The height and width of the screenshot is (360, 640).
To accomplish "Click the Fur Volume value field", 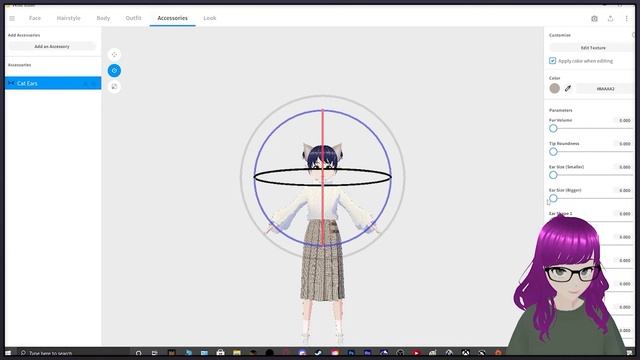I will click(x=623, y=120).
